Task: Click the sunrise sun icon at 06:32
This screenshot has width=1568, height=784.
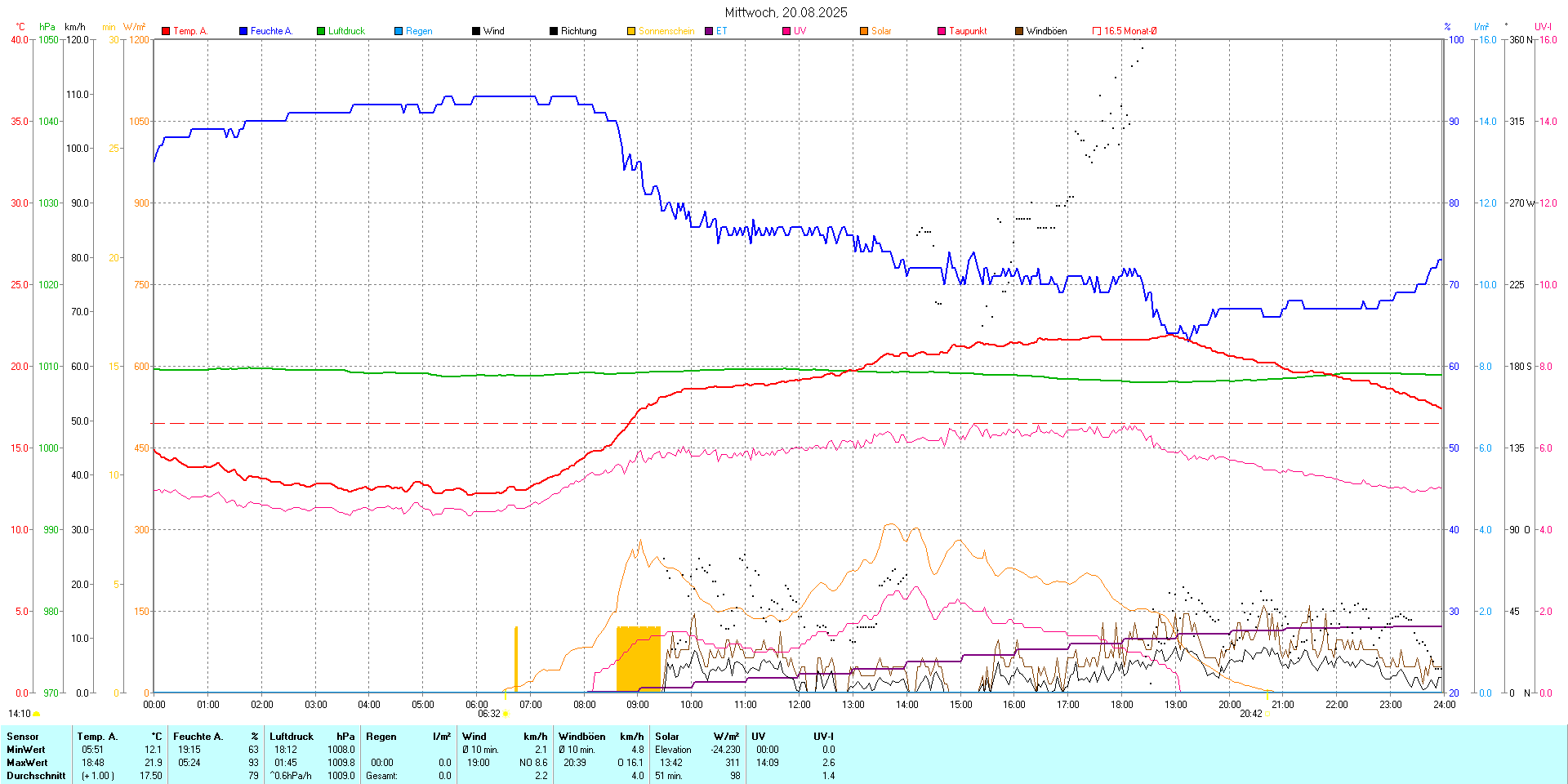Action: point(506,714)
